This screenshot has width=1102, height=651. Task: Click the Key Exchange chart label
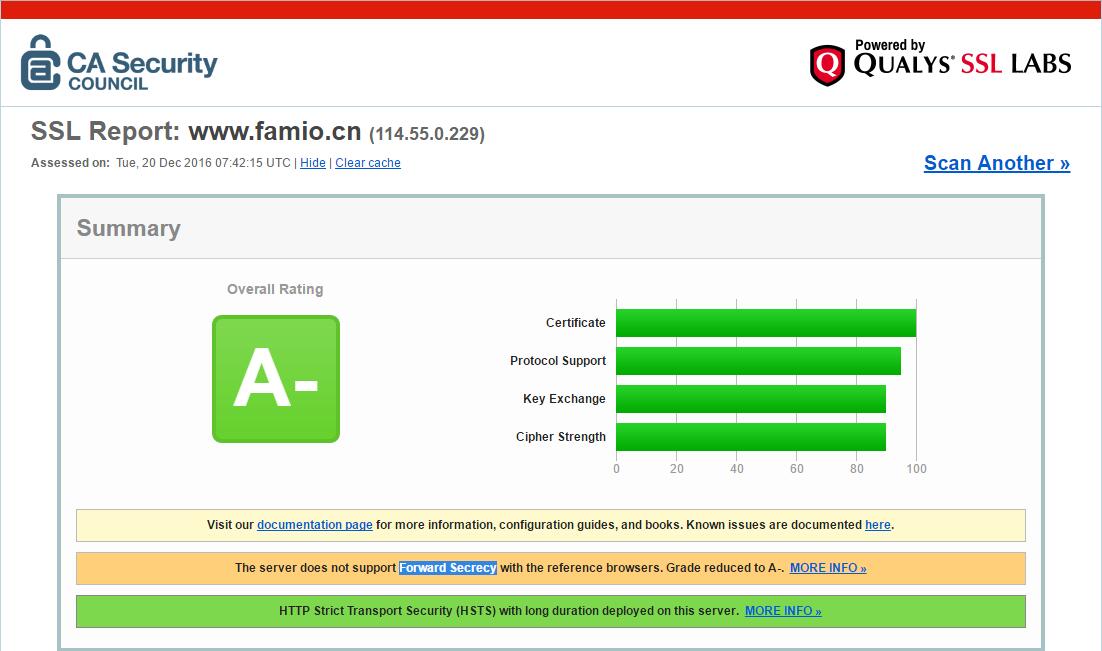564,399
